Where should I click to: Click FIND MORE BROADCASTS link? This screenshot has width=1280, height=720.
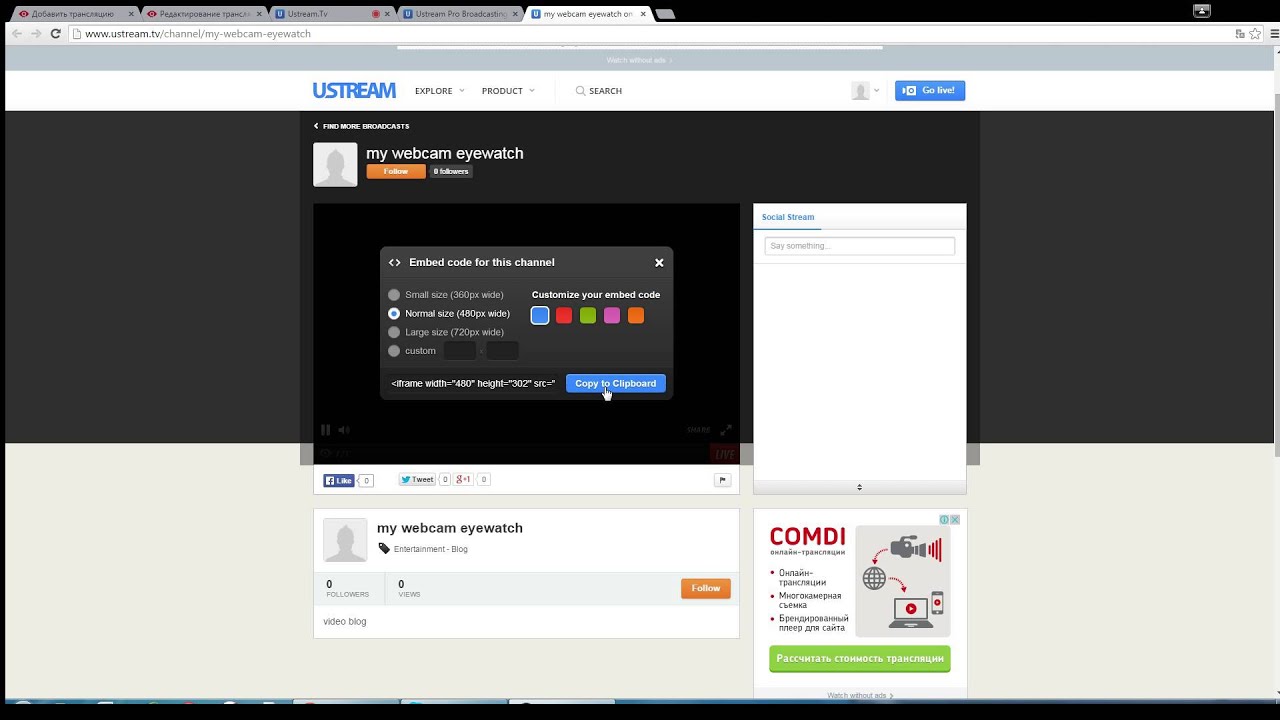[366, 127]
